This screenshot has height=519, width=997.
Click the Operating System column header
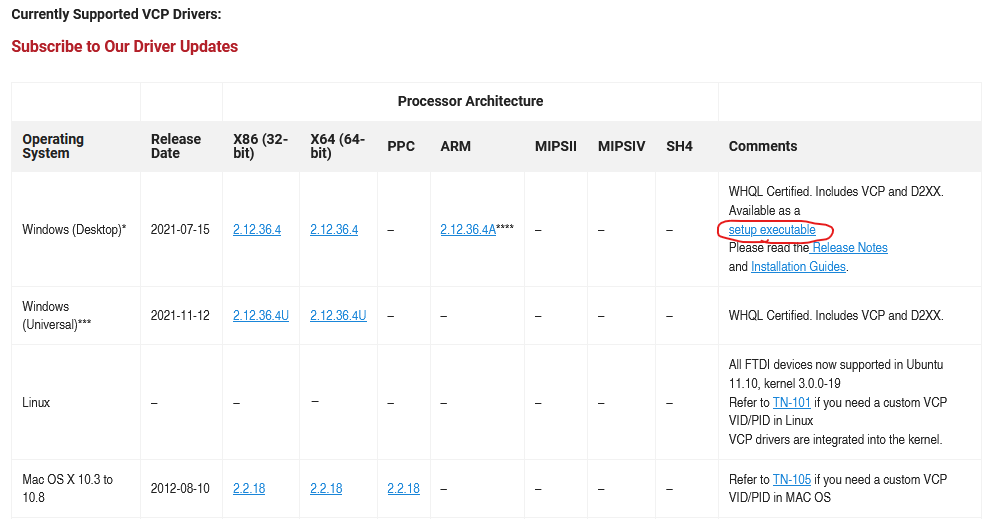pos(53,146)
